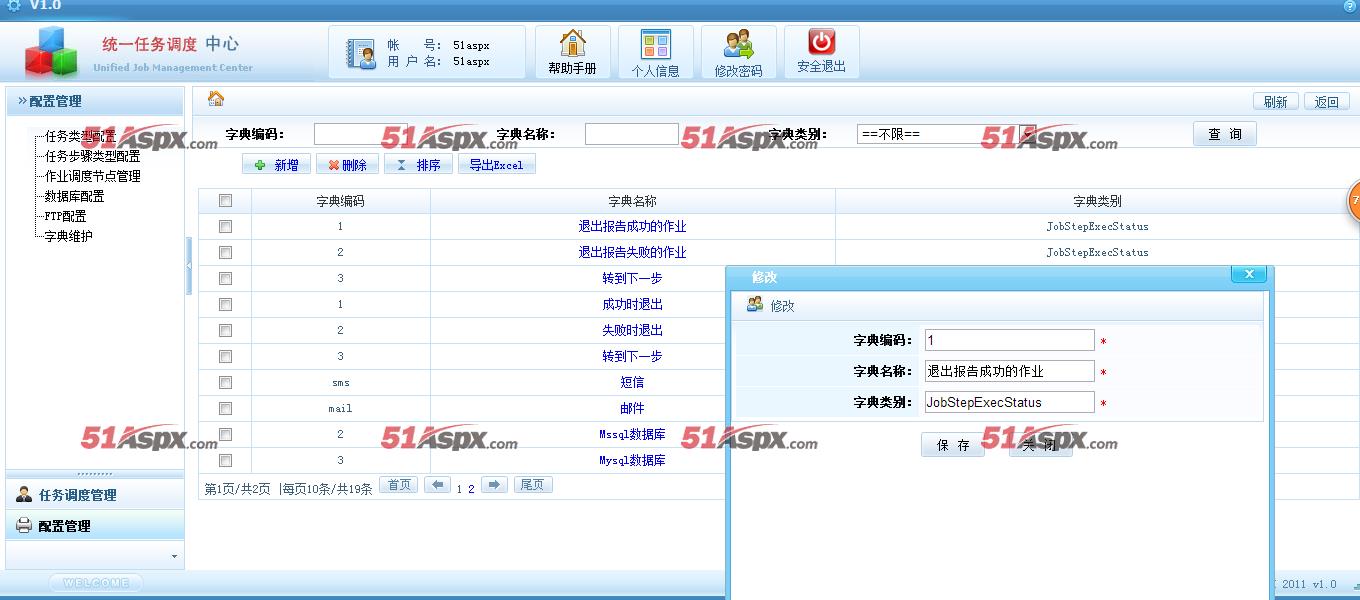The image size is (1360, 600).
Task: Open the Mssql数据库 link
Action: [632, 435]
